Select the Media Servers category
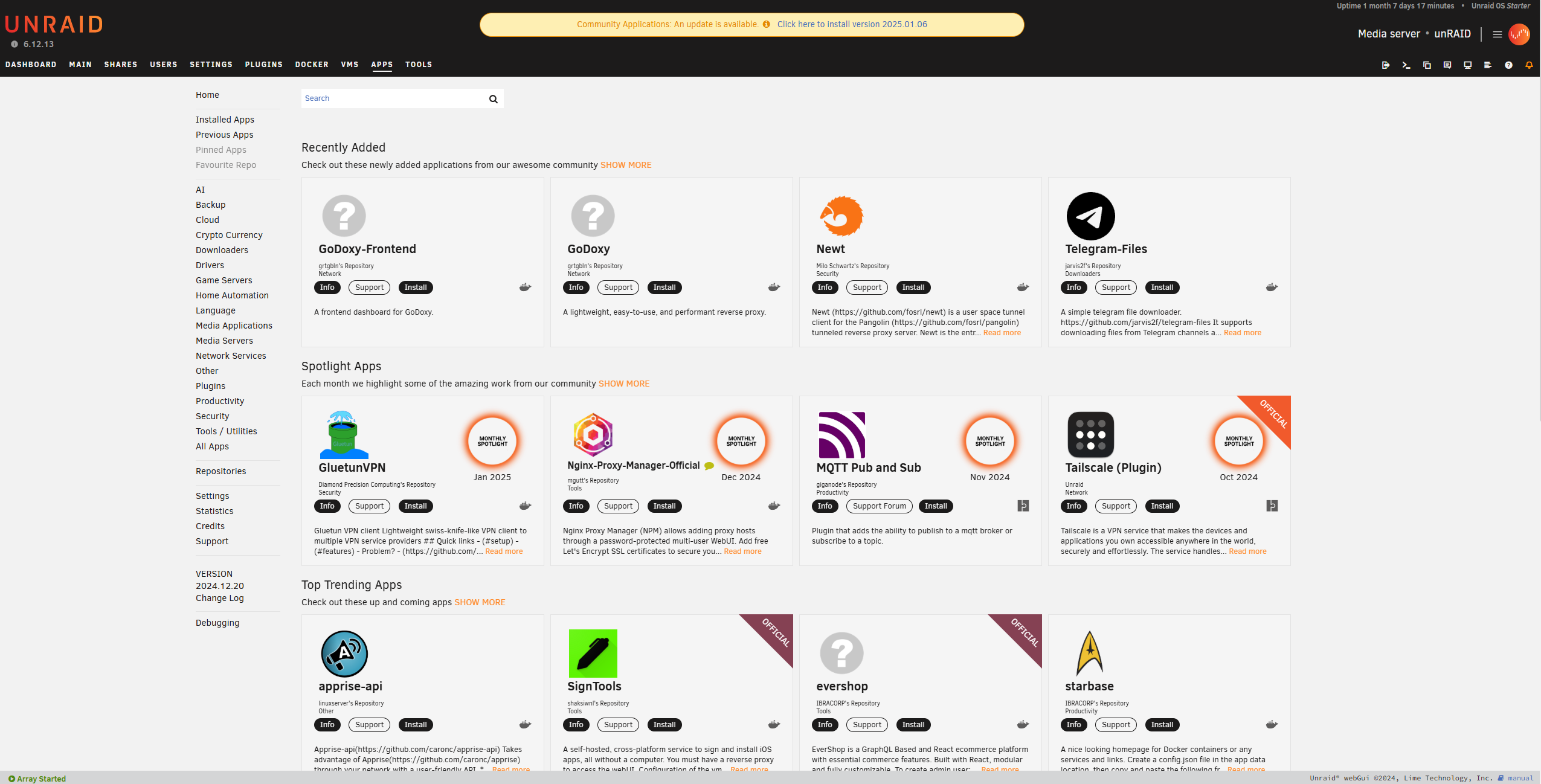This screenshot has width=1541, height=784. 224,341
